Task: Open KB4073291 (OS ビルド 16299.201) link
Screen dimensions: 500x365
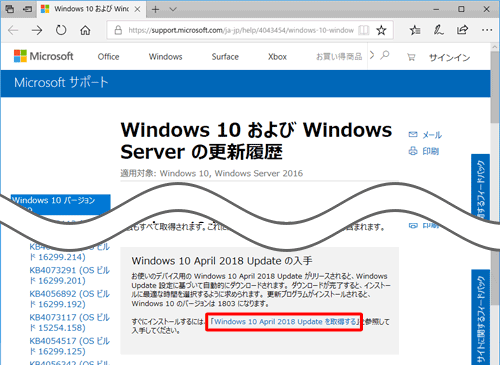Action: pyautogui.click(x=69, y=275)
